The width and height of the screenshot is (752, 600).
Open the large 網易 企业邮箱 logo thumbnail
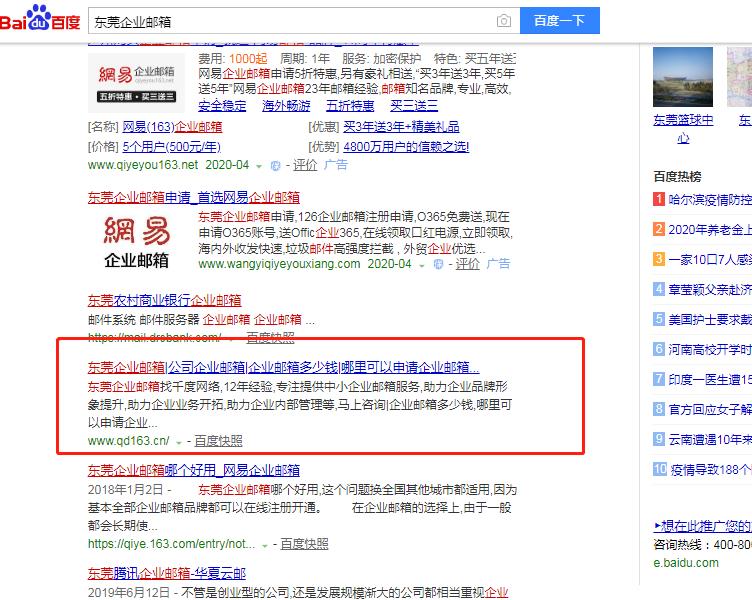point(137,241)
